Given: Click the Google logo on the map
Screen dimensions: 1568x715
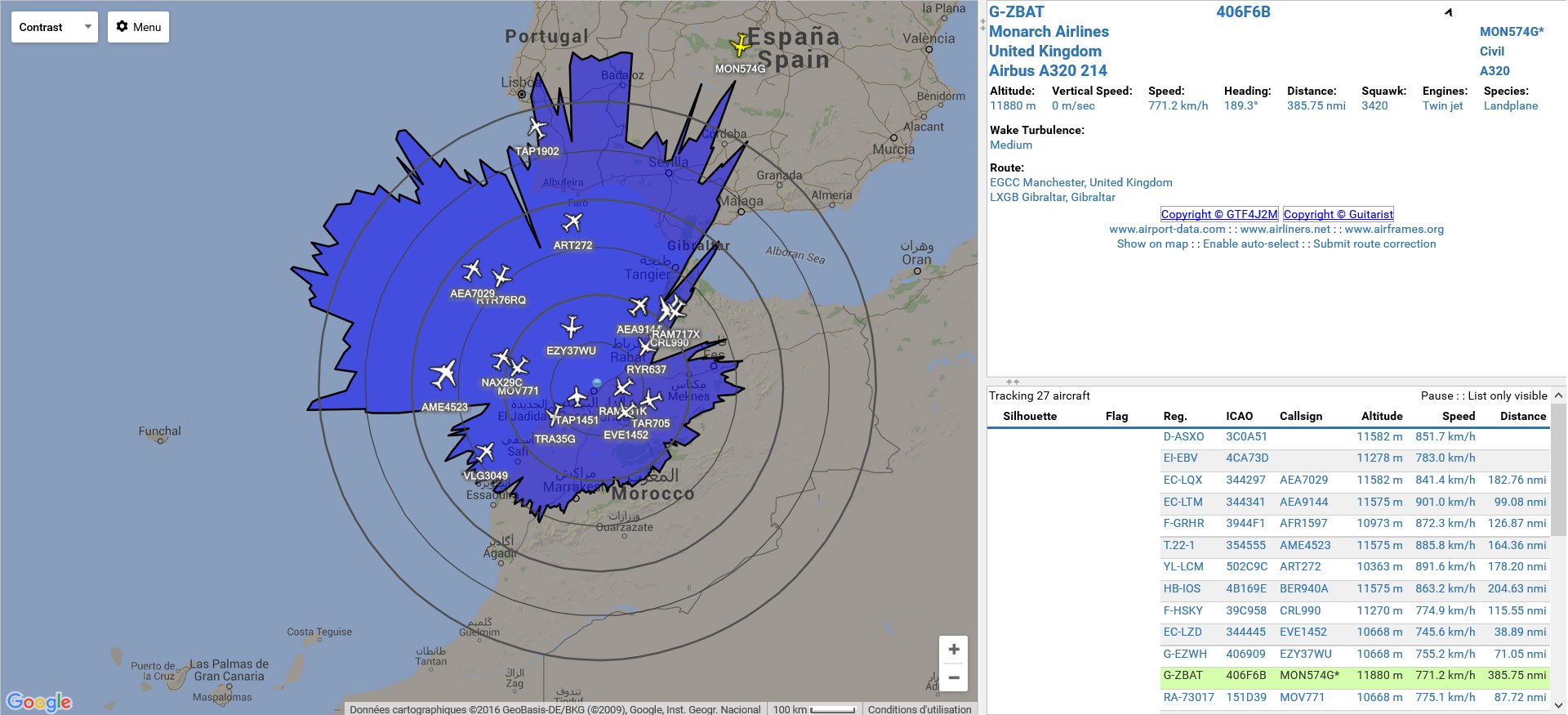Looking at the screenshot, I should (x=39, y=702).
